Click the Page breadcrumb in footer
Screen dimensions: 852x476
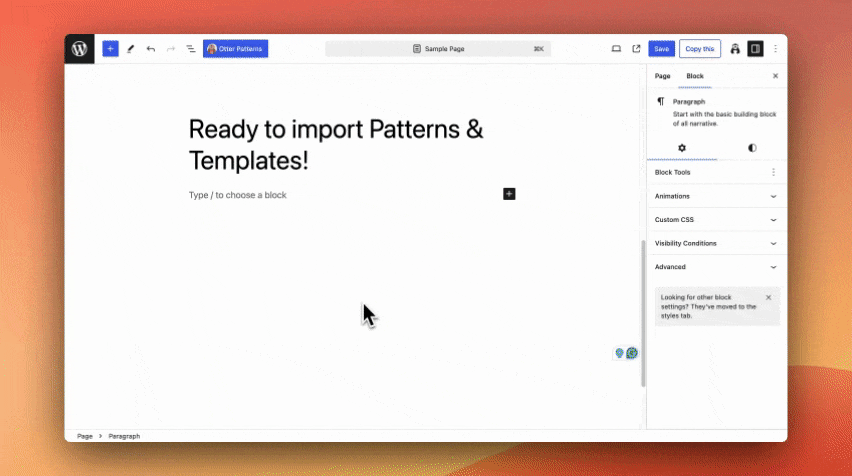(85, 436)
